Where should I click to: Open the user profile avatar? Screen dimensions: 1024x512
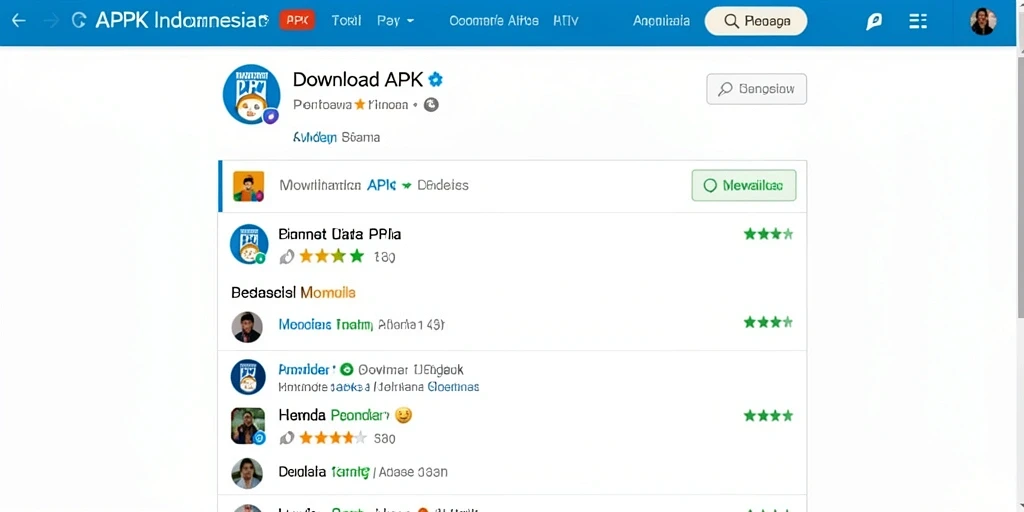[x=983, y=21]
